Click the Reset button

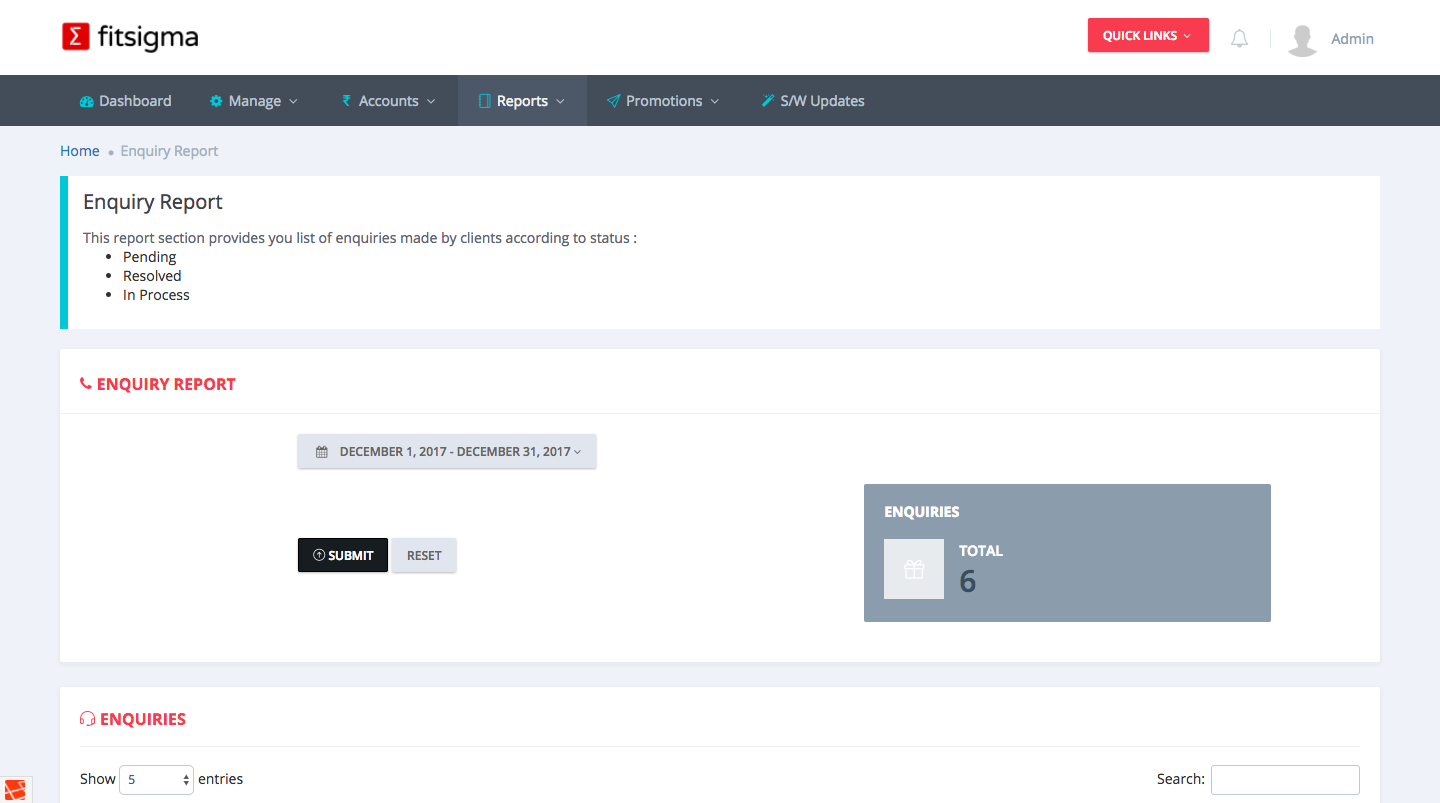(x=424, y=555)
